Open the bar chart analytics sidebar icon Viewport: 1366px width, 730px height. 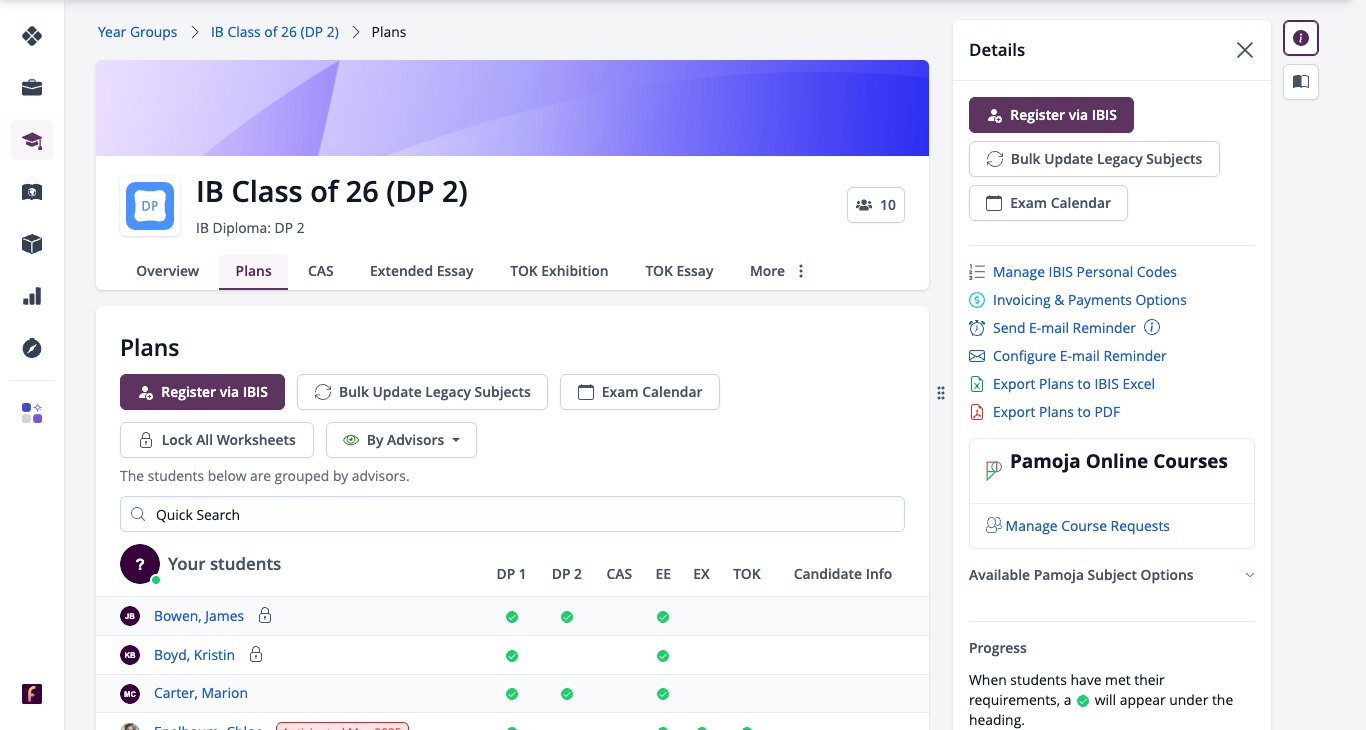pos(32,296)
